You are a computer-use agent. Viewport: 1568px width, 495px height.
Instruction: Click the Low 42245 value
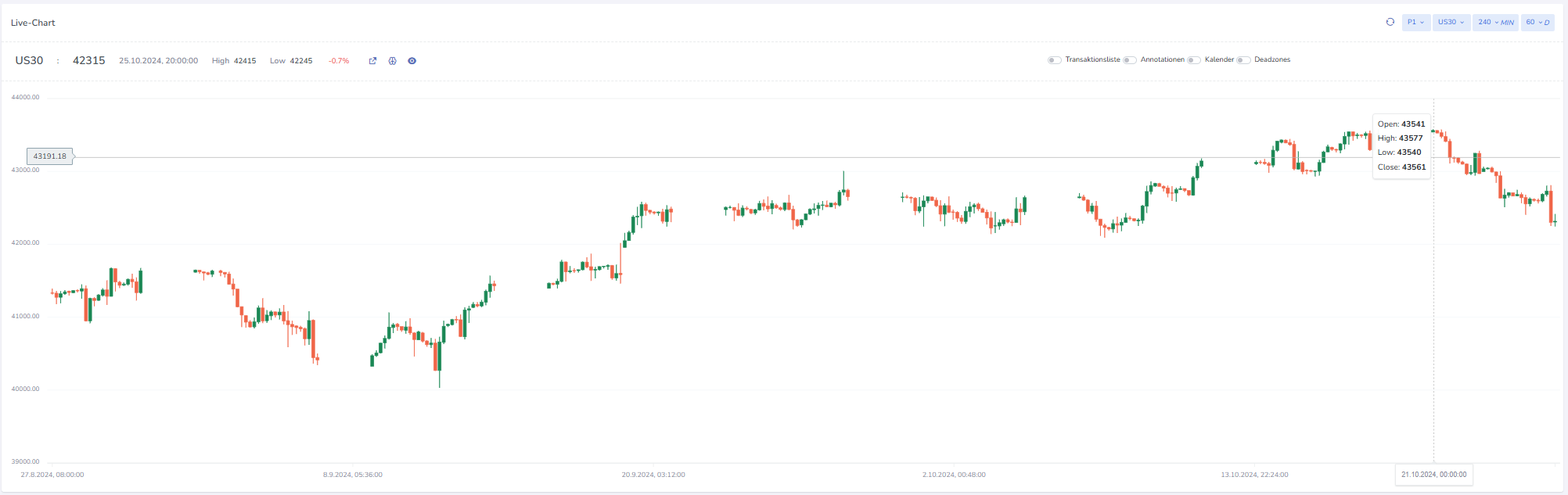pyautogui.click(x=291, y=61)
